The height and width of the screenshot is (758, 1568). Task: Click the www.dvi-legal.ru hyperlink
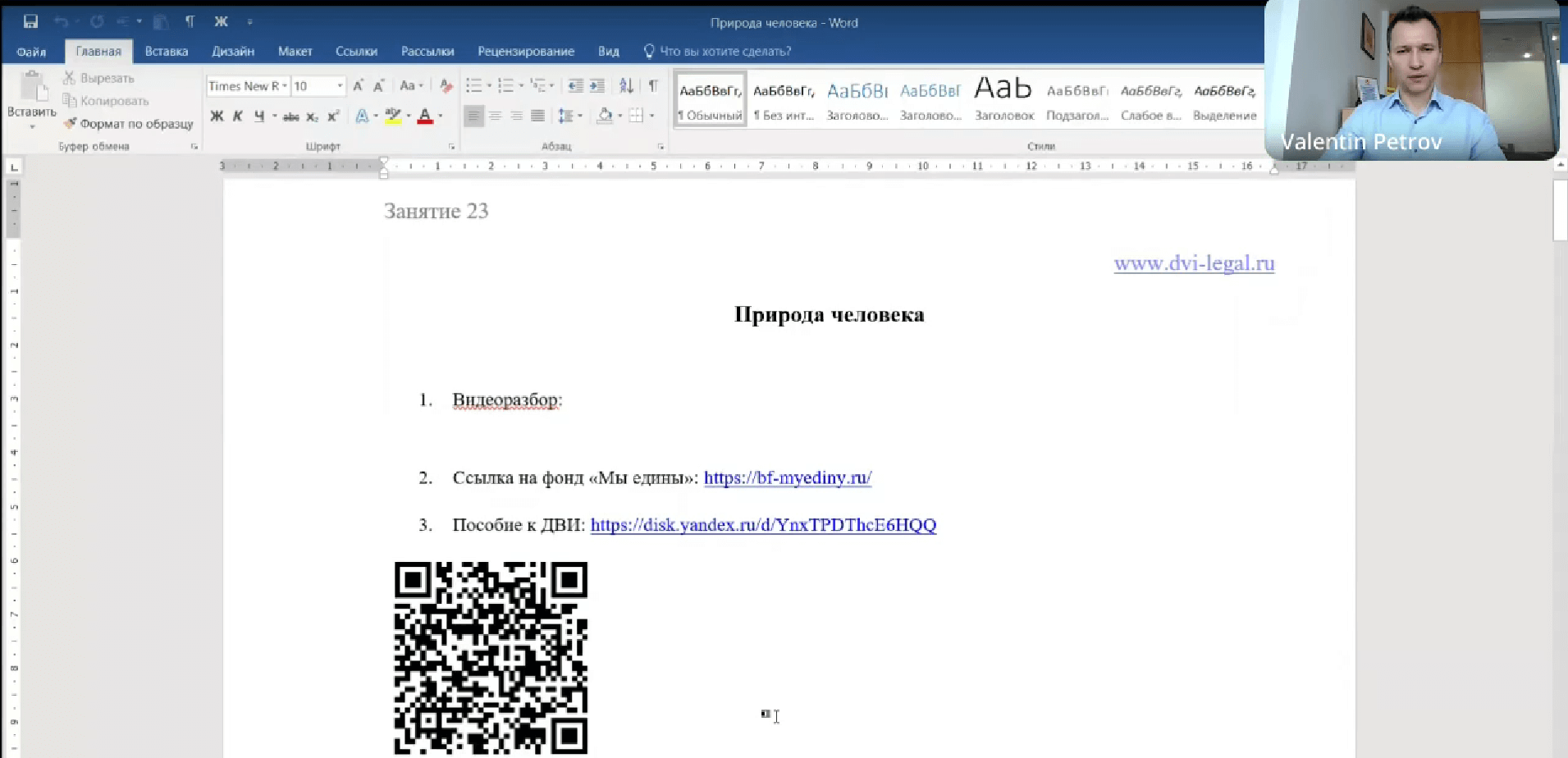coord(1193,263)
